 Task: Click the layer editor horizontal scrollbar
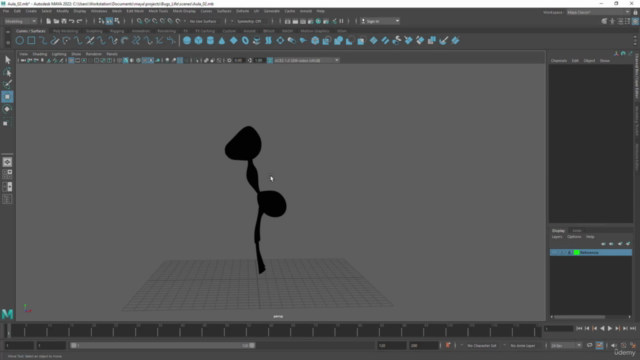[580, 317]
